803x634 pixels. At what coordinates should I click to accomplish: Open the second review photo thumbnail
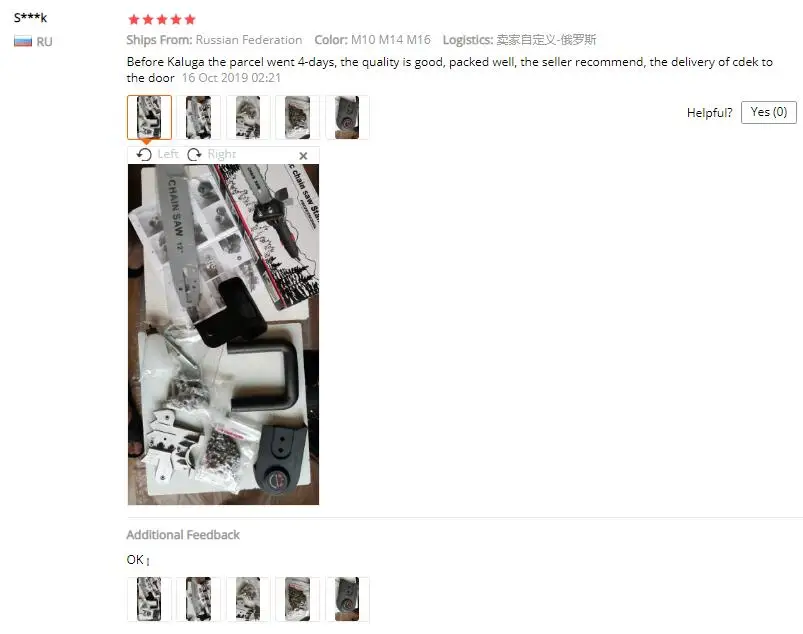(199, 117)
